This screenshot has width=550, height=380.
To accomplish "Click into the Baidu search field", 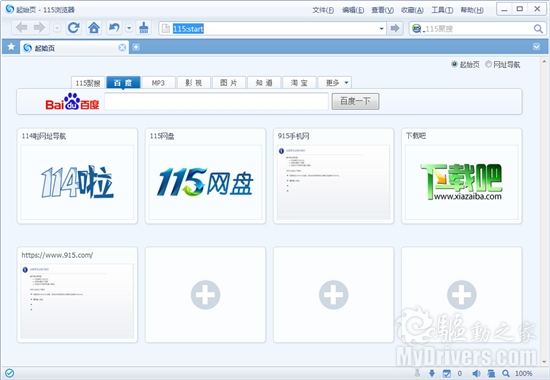I will (216, 101).
